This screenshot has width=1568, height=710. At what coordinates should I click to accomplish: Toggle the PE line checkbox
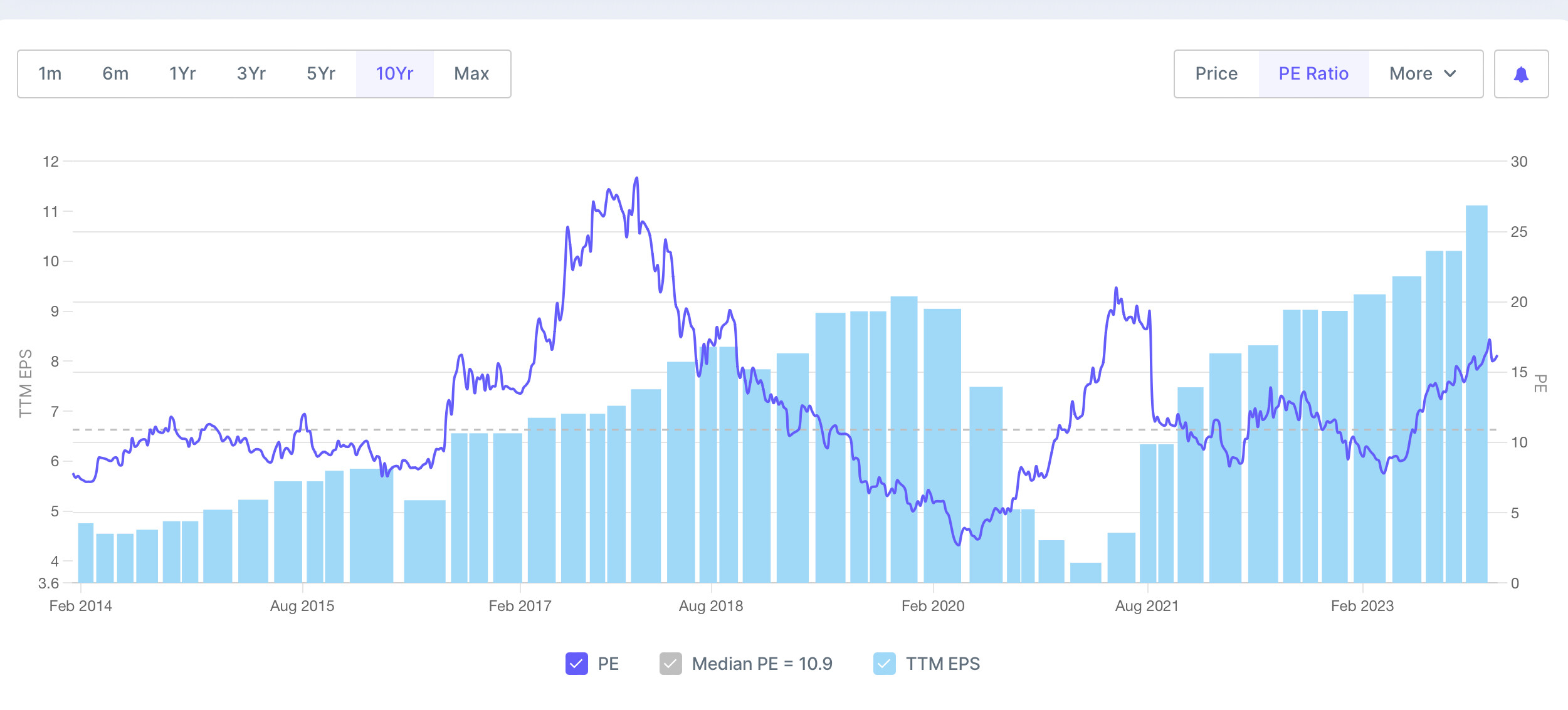576,664
